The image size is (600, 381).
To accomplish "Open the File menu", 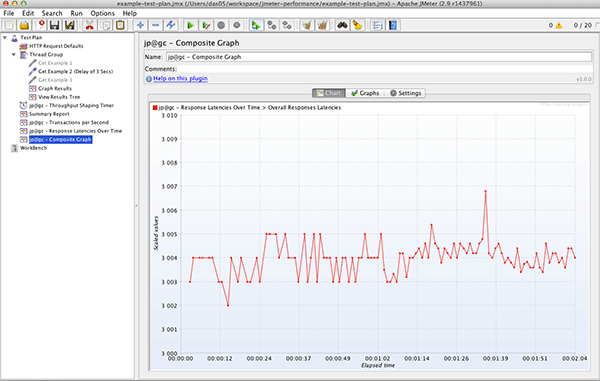I will [x=8, y=13].
